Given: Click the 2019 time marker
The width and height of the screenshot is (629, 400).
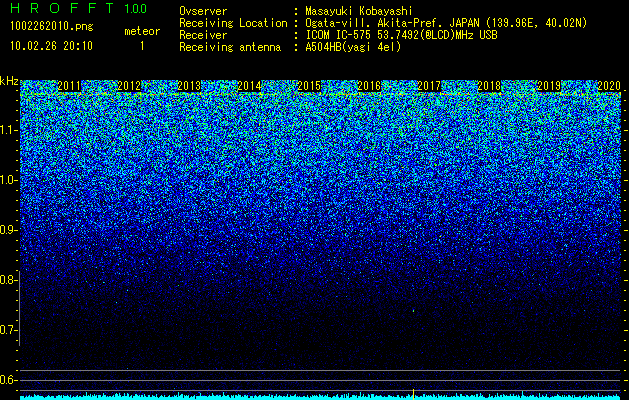Looking at the screenshot, I should (549, 86).
